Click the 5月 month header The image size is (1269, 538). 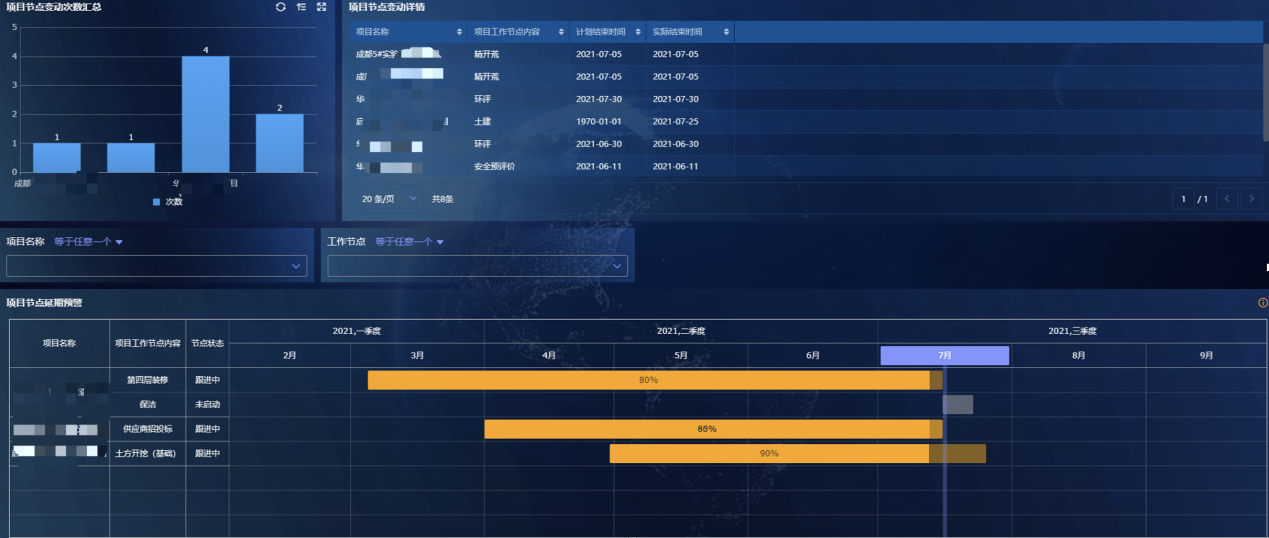(681, 355)
